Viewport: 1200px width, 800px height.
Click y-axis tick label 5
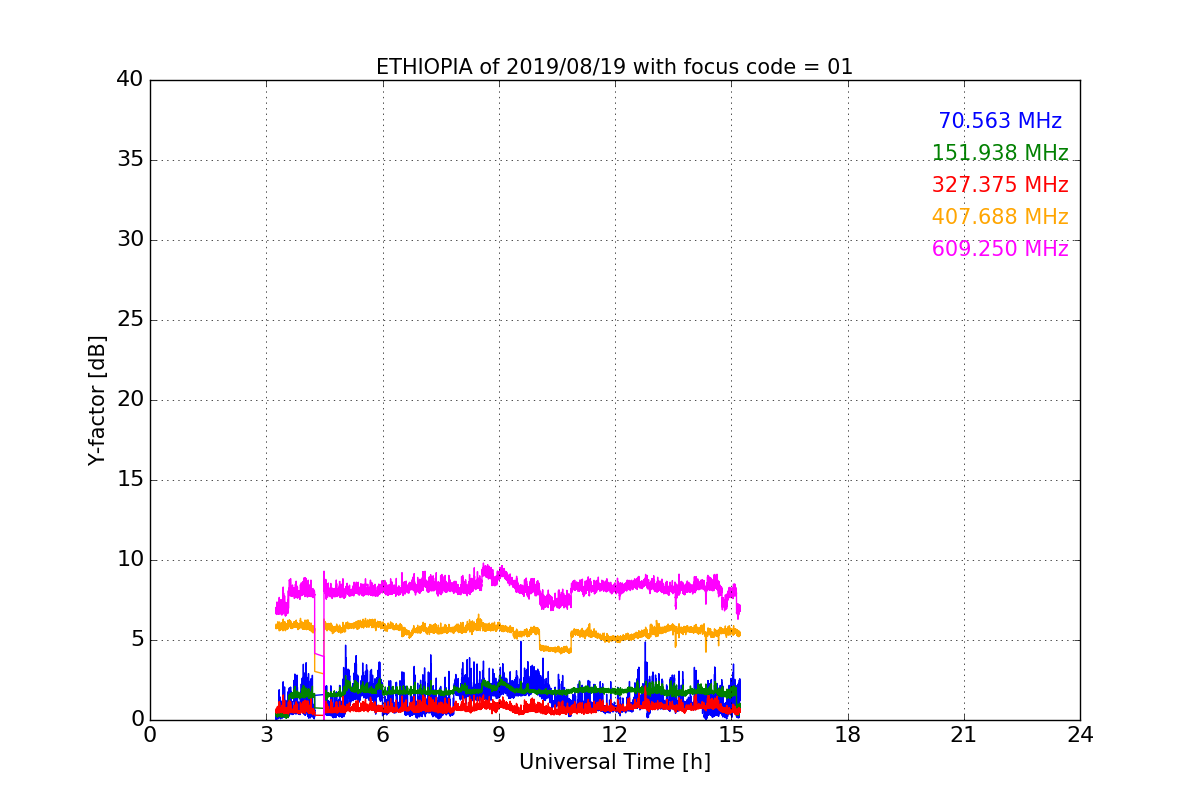tap(136, 640)
